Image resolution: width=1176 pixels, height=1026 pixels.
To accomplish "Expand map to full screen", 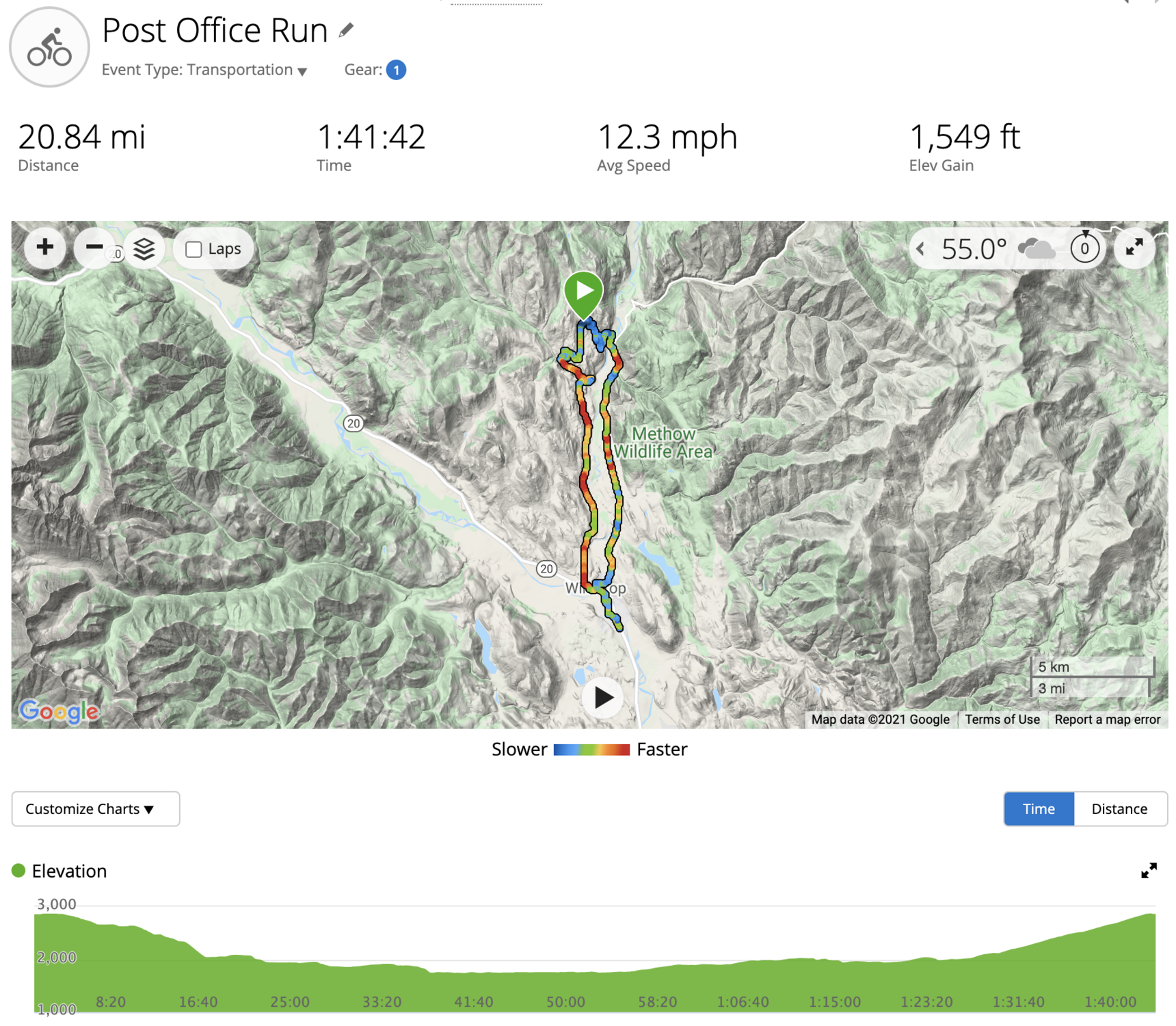I will click(x=1134, y=248).
